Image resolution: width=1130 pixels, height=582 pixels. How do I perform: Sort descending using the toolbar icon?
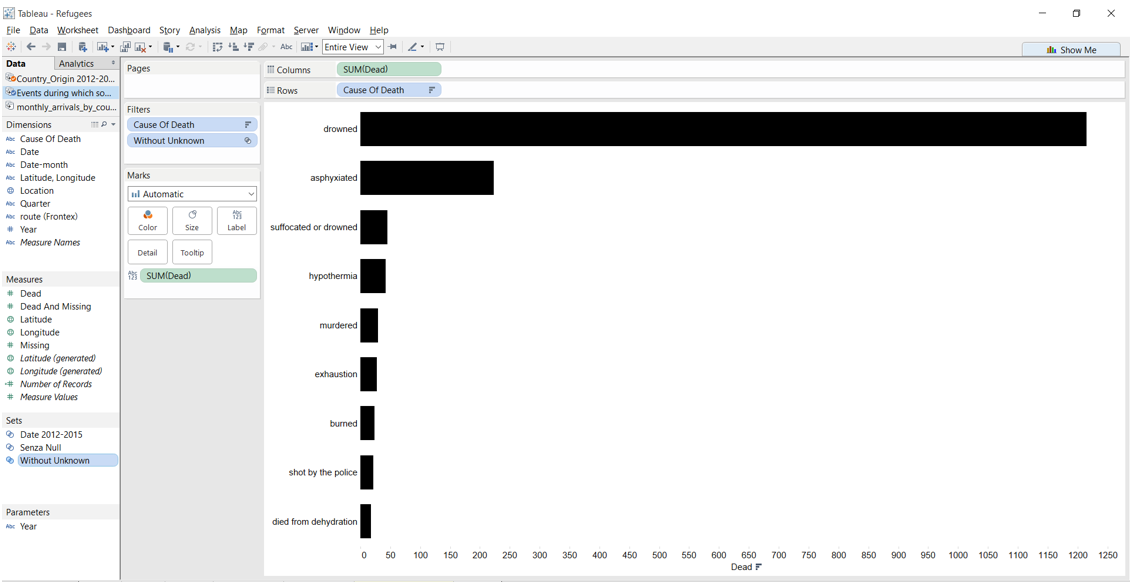coord(249,47)
